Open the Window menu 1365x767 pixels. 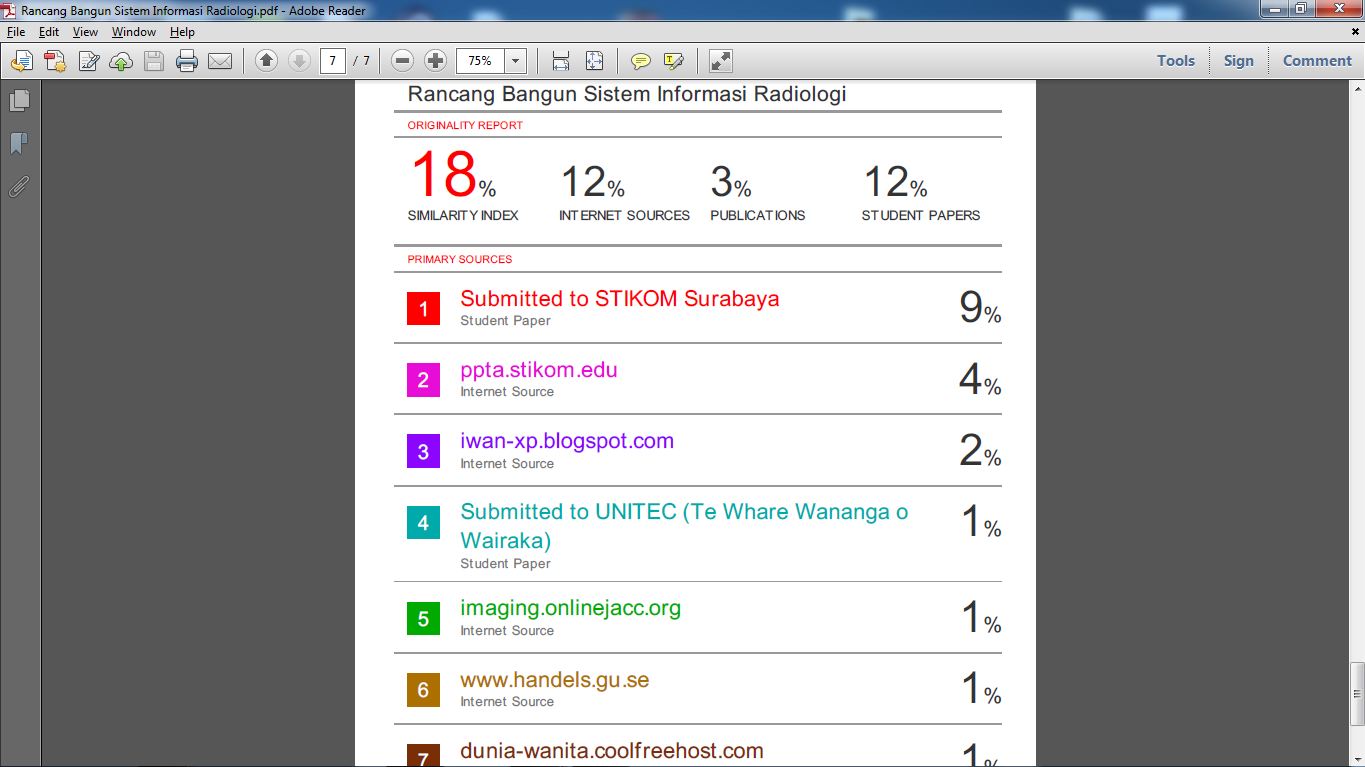click(133, 32)
